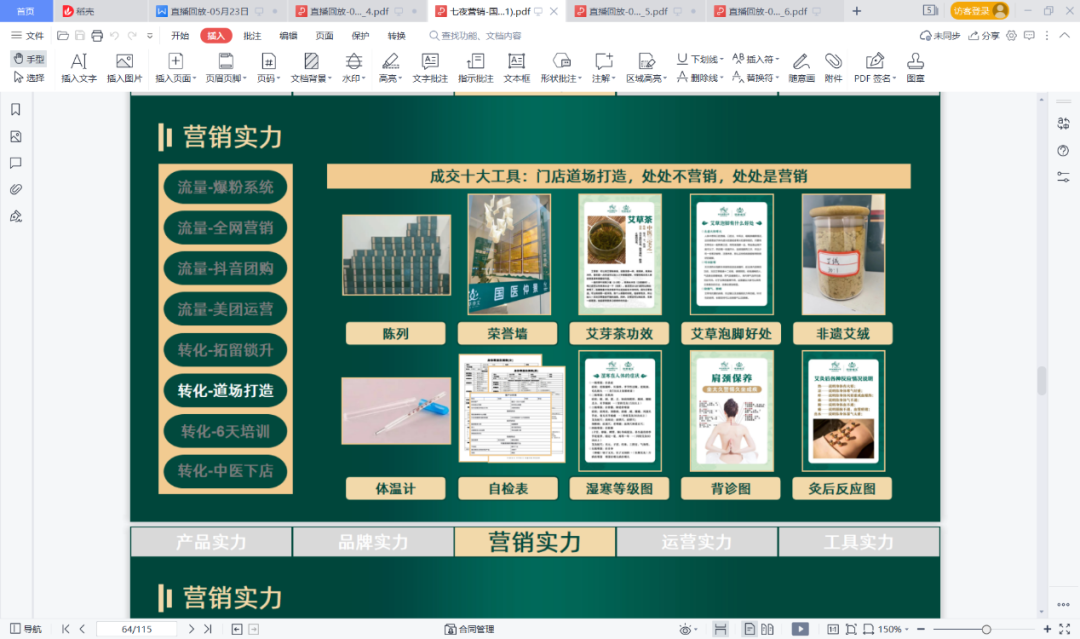Go to the previous page
Image resolution: width=1080 pixels, height=639 pixels.
coord(83,629)
